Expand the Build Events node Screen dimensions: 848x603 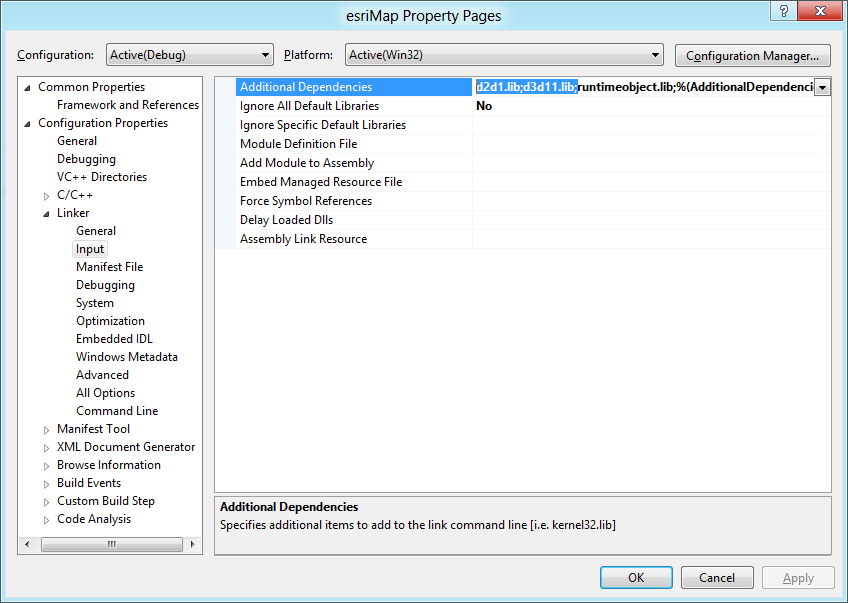click(x=47, y=483)
